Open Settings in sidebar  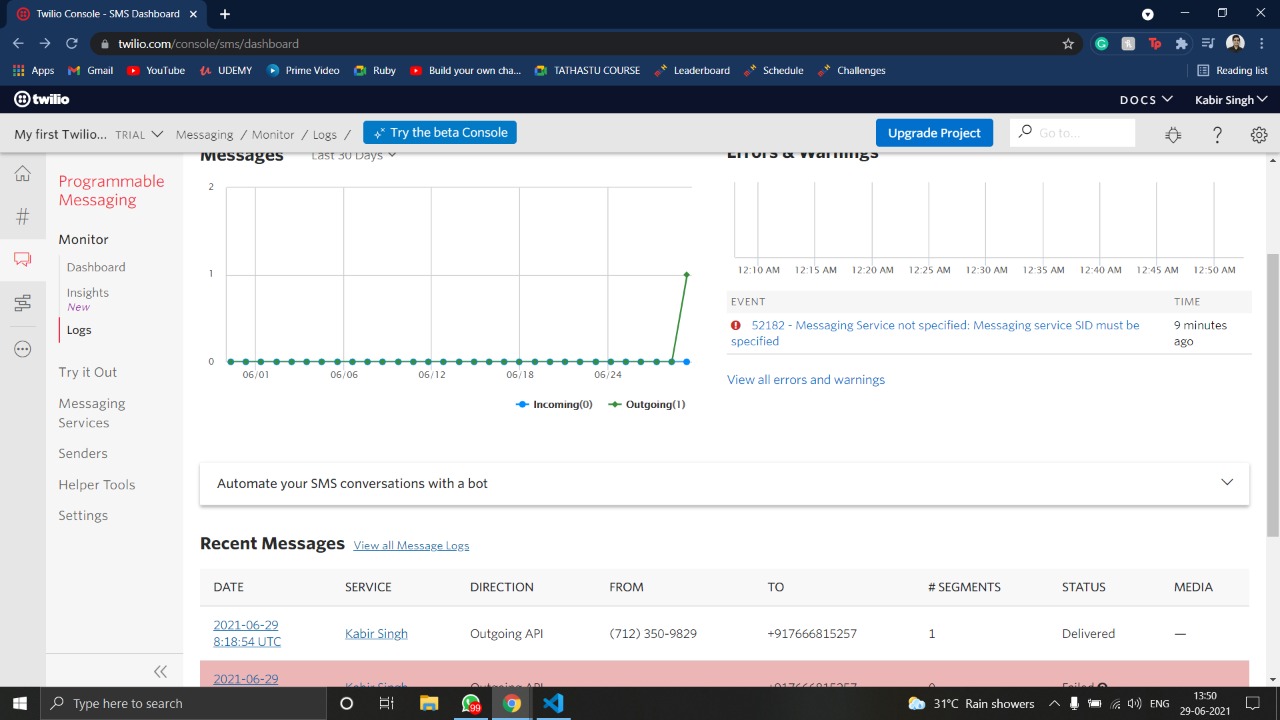83,515
